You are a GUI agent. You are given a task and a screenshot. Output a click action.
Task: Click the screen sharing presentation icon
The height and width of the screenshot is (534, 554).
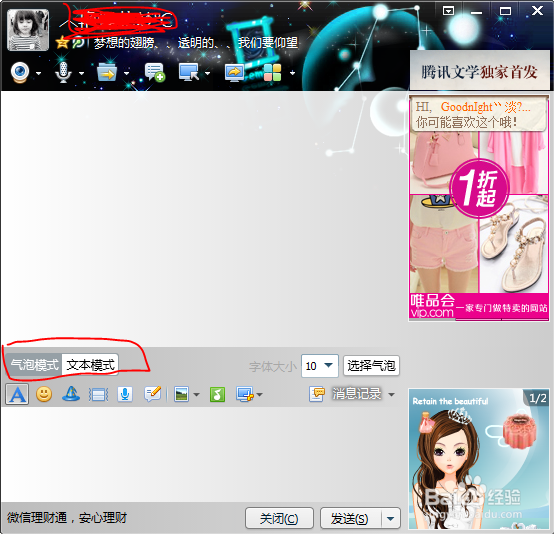[234, 73]
